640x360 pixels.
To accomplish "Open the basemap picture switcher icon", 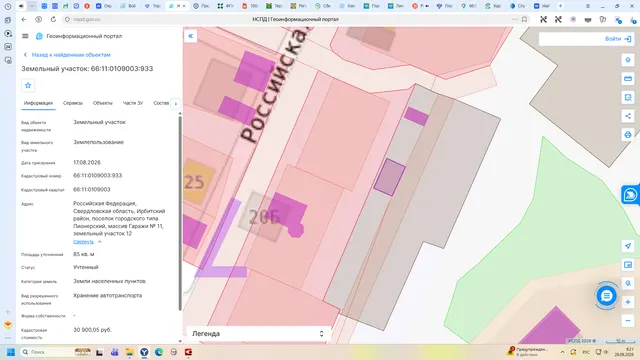I will [x=628, y=265].
